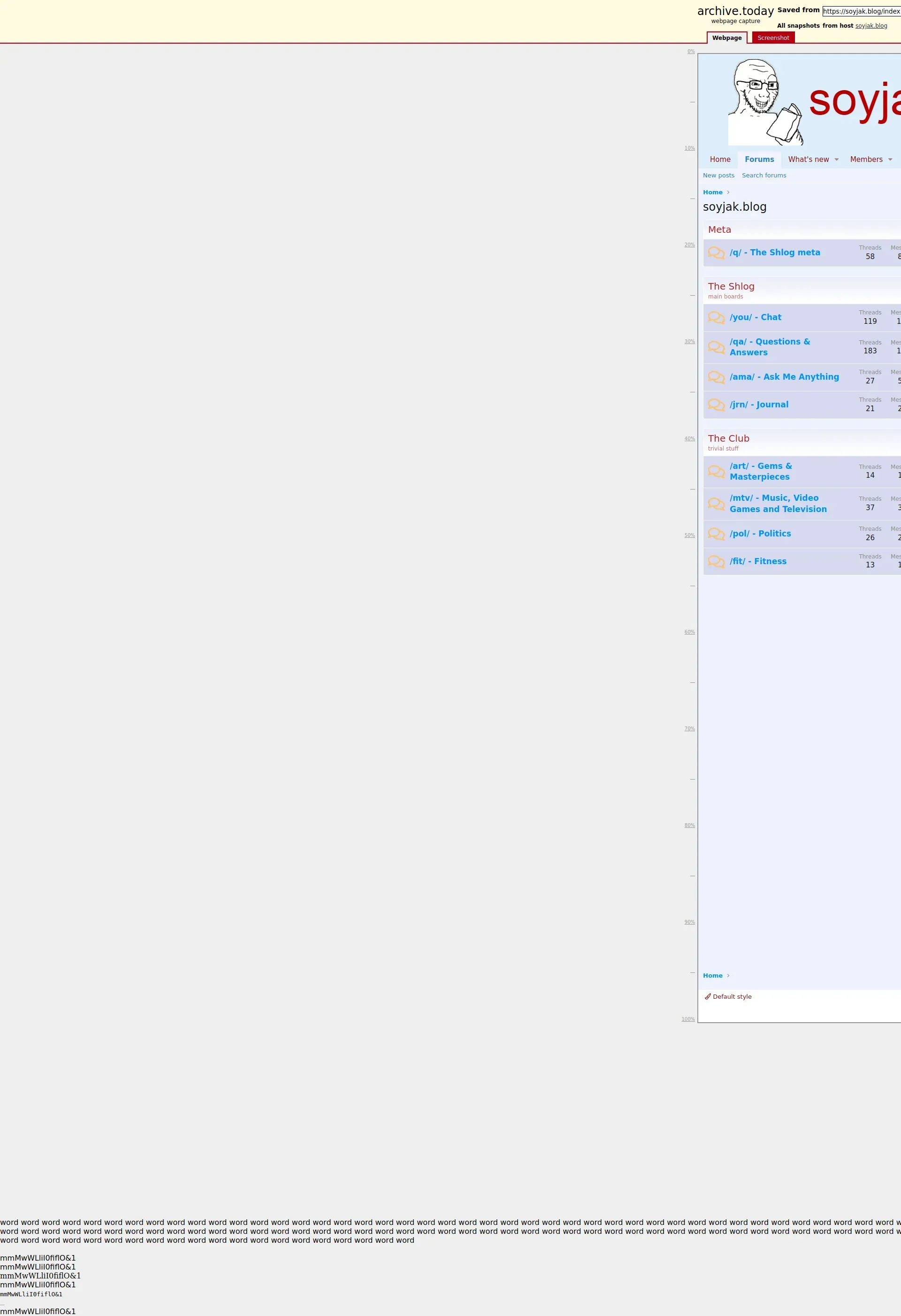Open the Forums navigation tab
The width and height of the screenshot is (901, 1316).
click(759, 160)
